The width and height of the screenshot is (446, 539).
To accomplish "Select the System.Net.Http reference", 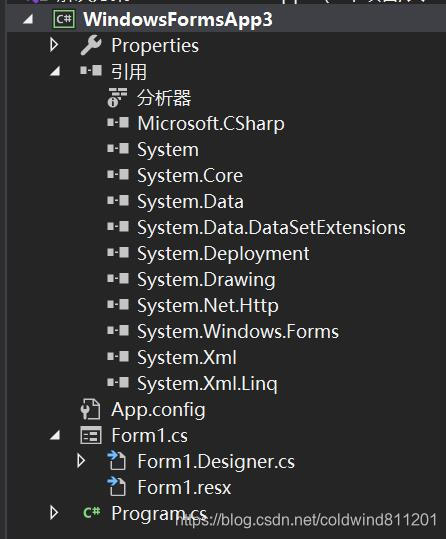I will coord(208,306).
